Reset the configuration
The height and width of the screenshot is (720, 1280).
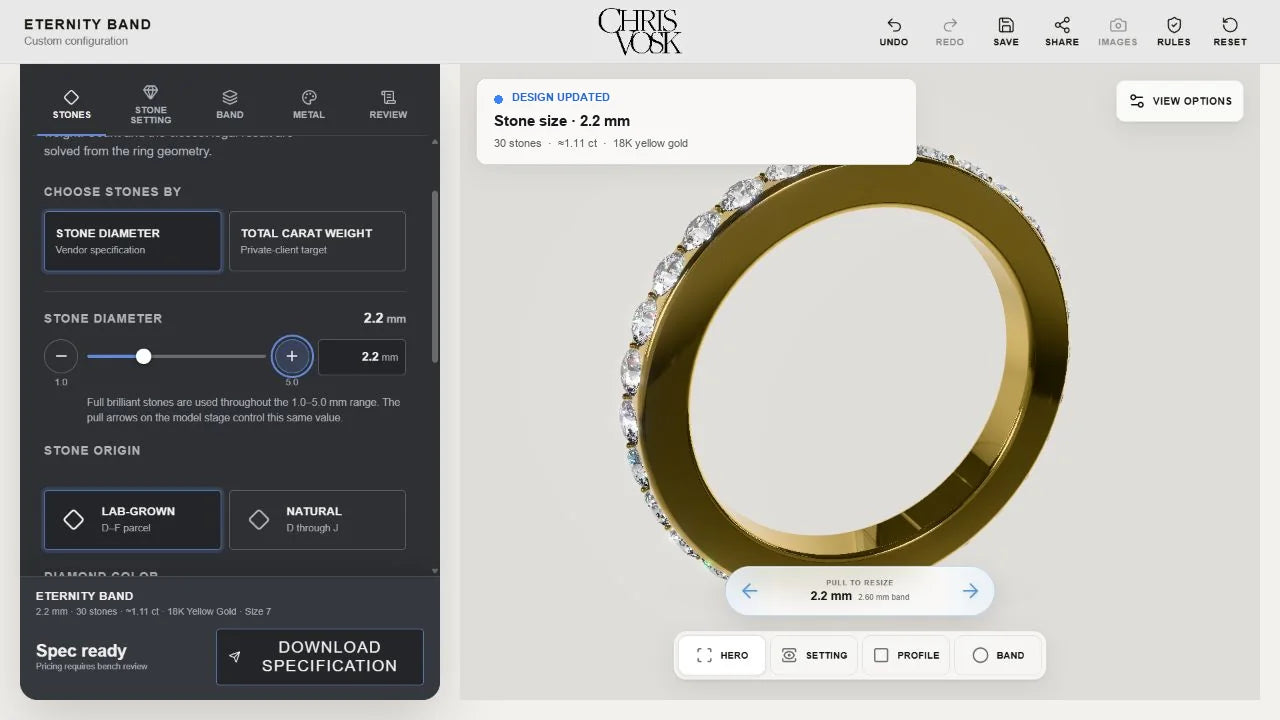[1230, 31]
